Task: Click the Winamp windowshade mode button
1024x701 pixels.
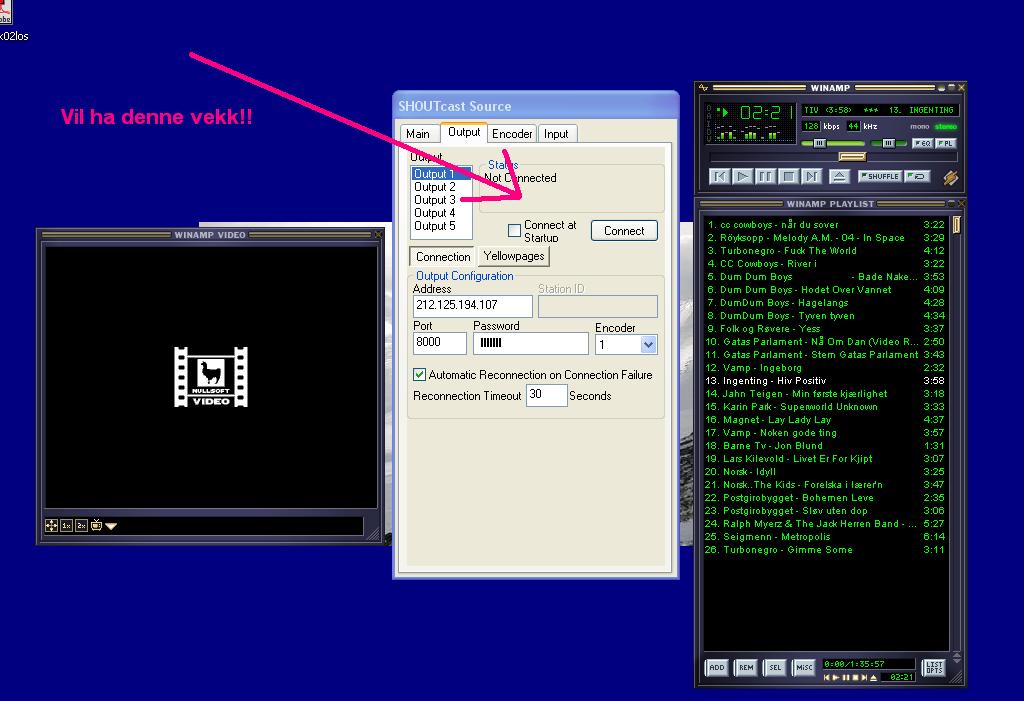Action: pyautogui.click(x=952, y=88)
